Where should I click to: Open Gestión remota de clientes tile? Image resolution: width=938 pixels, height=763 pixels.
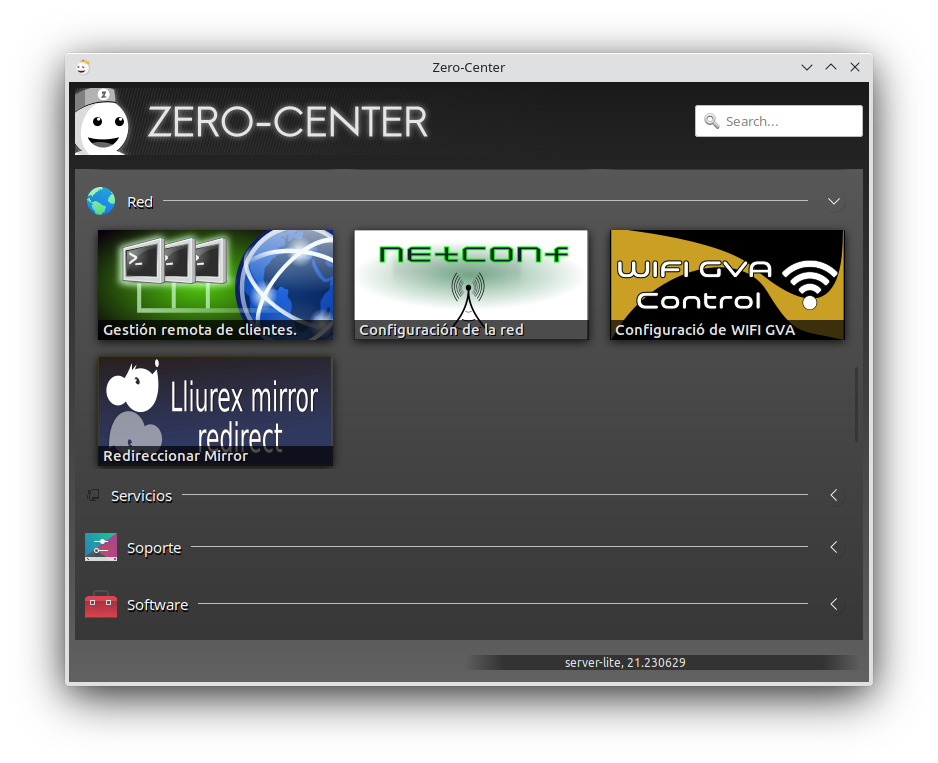tap(215, 285)
